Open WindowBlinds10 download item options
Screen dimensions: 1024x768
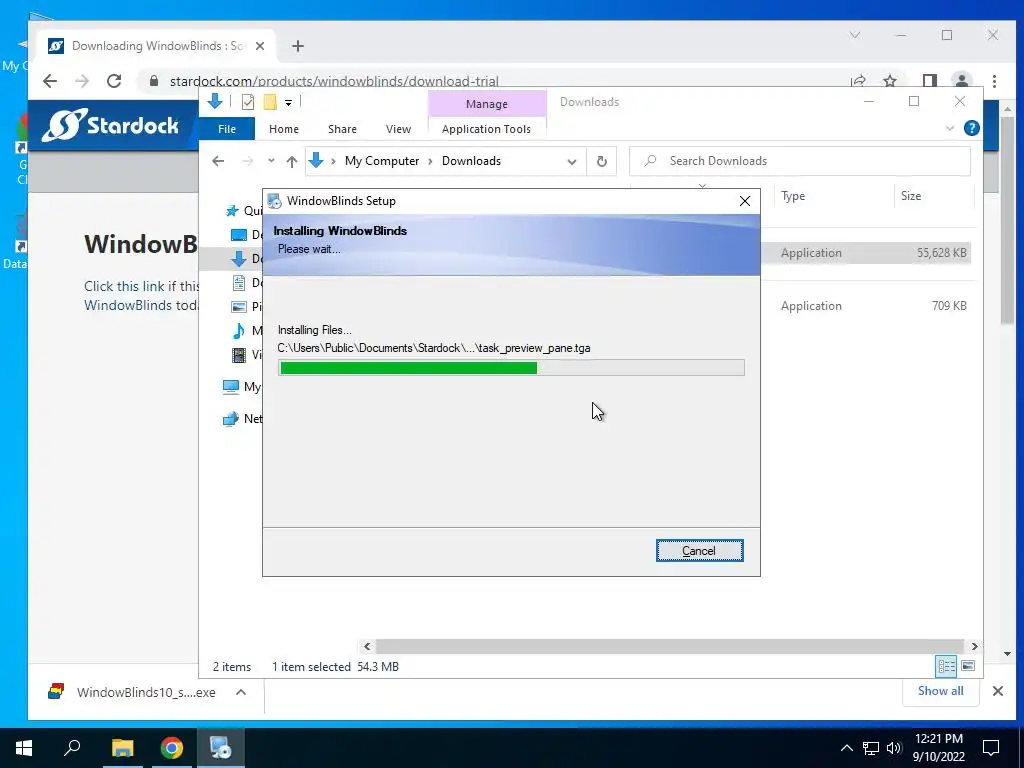point(241,692)
